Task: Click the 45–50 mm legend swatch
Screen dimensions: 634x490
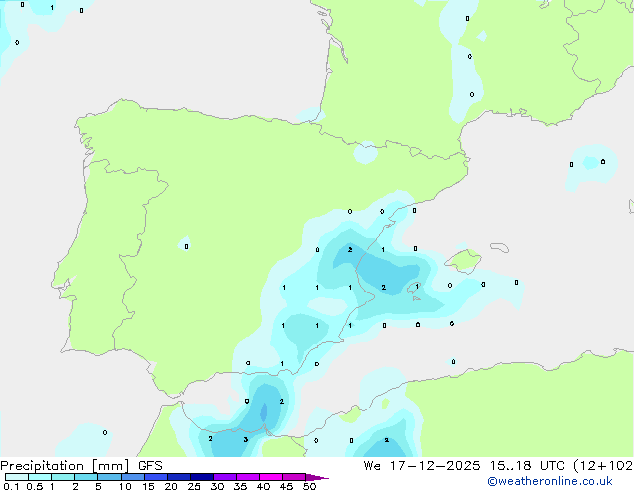Action: (x=294, y=477)
